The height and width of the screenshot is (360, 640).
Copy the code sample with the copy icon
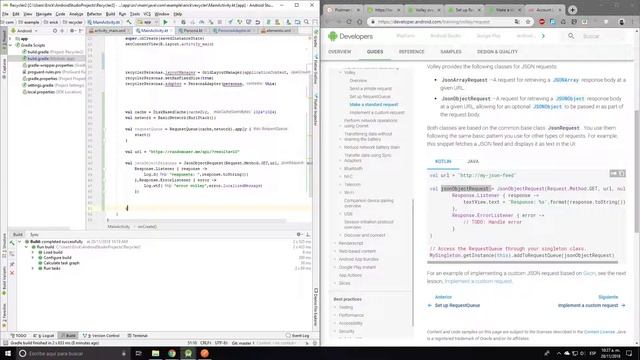click(x=622, y=174)
